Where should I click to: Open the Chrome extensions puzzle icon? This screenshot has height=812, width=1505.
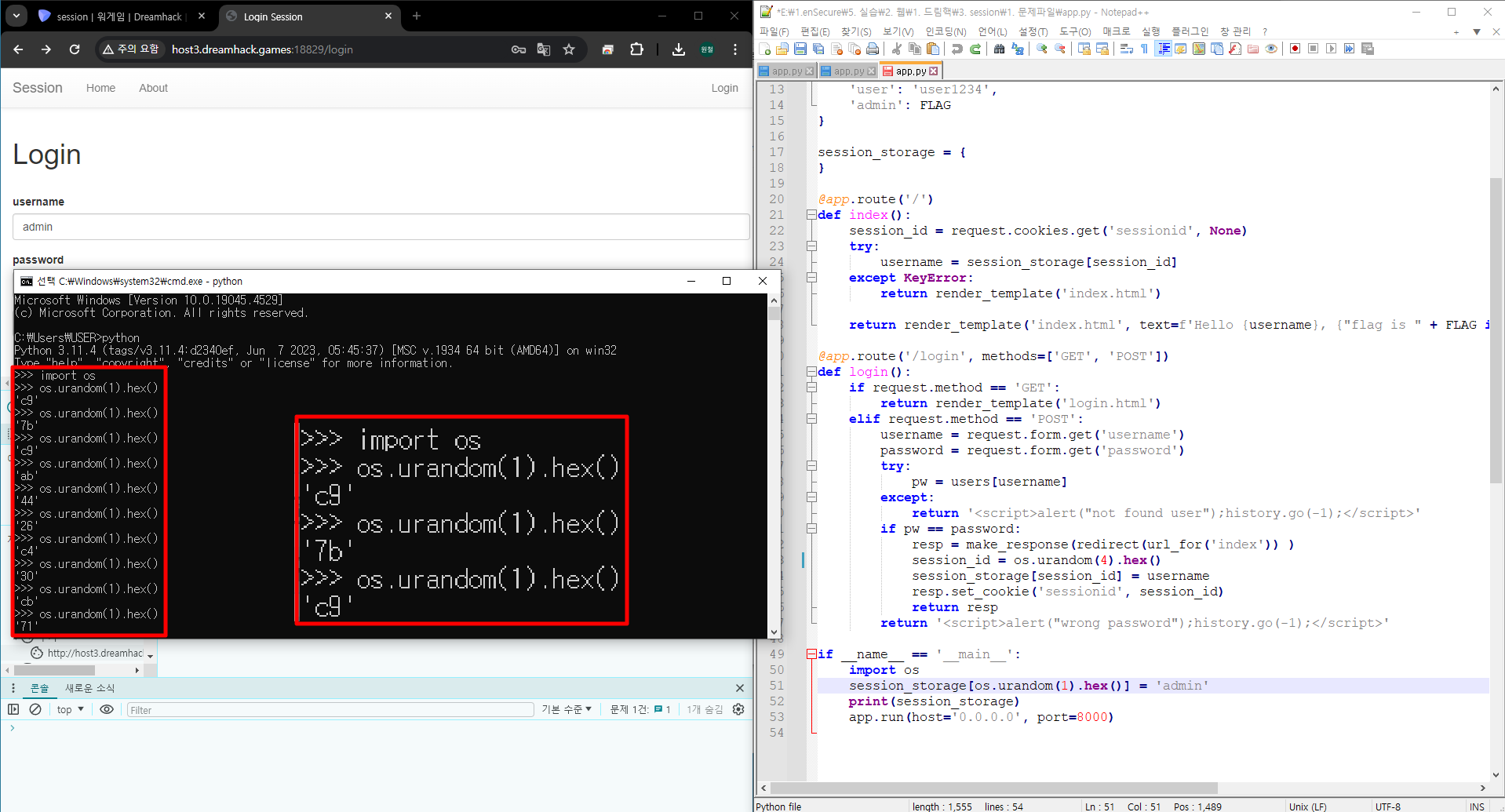click(636, 49)
